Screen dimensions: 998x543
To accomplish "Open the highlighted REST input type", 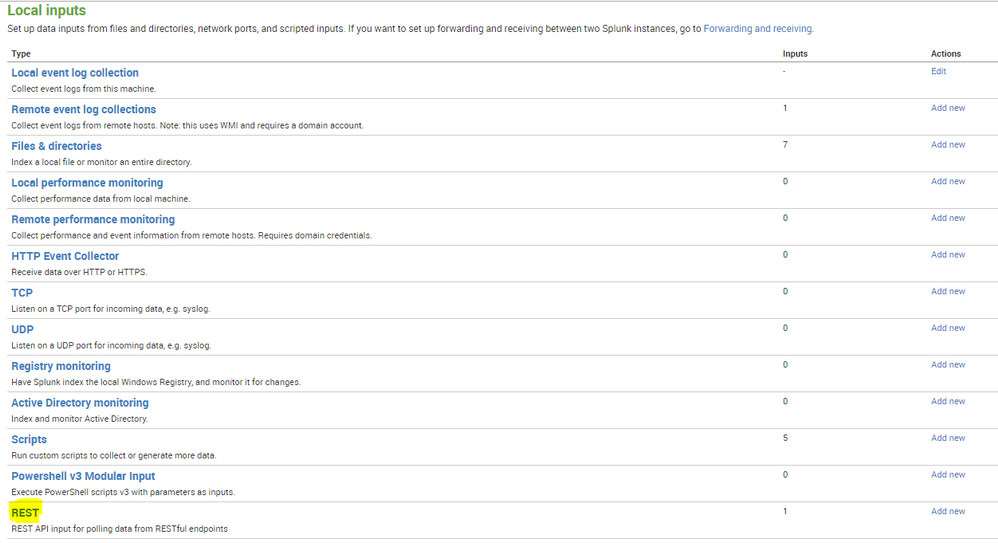I will (25, 513).
